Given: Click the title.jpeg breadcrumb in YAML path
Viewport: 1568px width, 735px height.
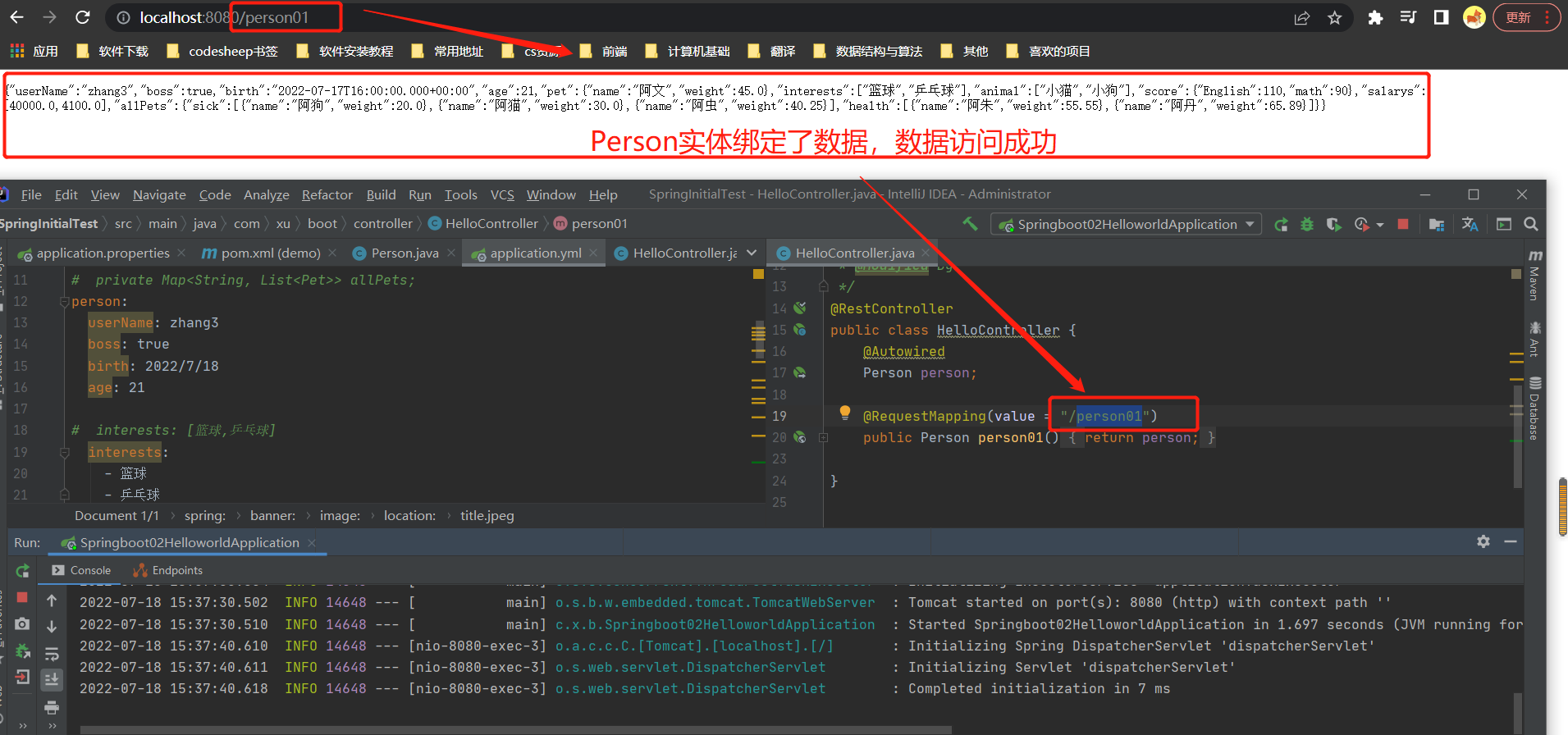Looking at the screenshot, I should coord(487,516).
